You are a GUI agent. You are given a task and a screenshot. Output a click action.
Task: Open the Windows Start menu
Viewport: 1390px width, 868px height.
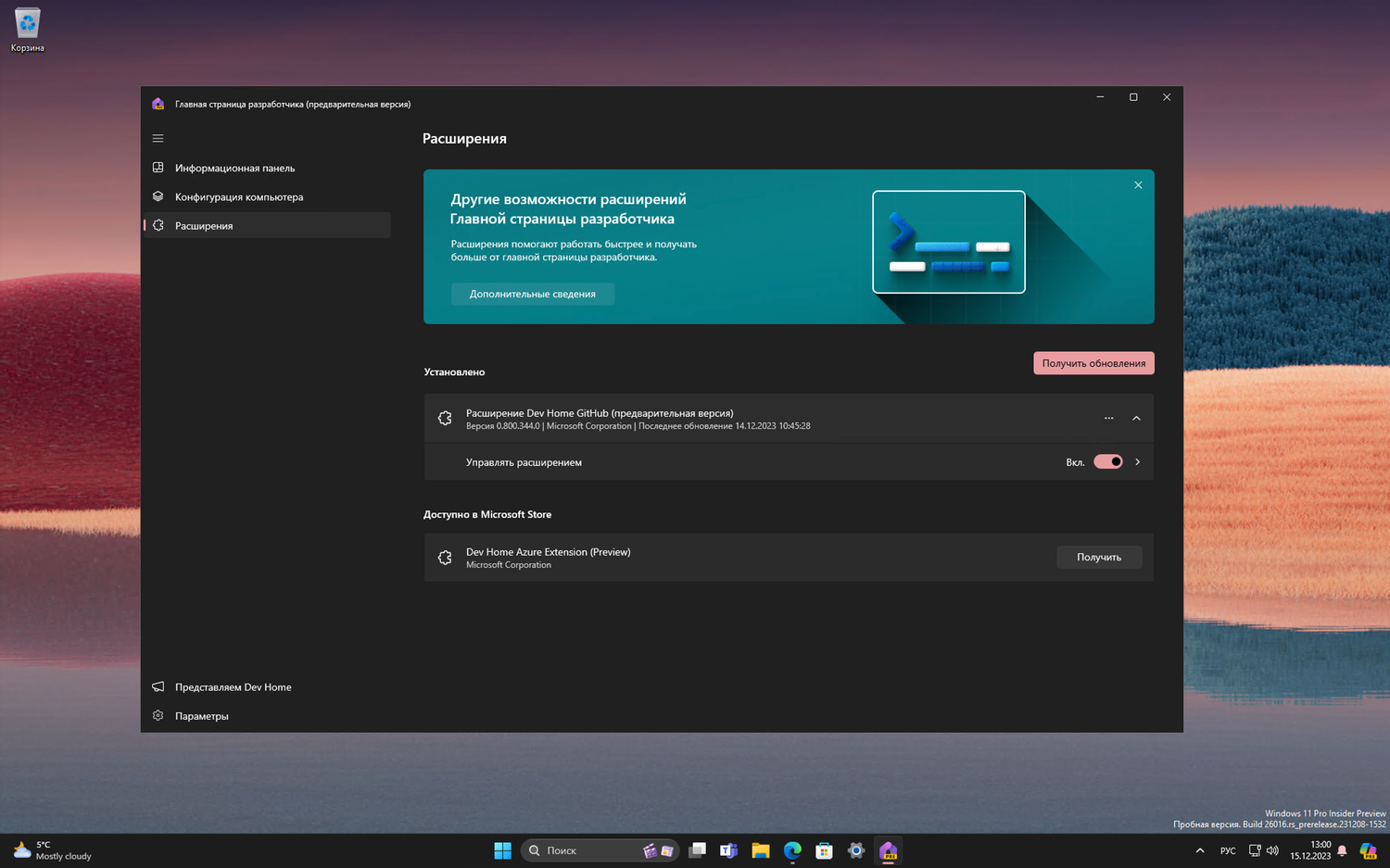pos(502,850)
